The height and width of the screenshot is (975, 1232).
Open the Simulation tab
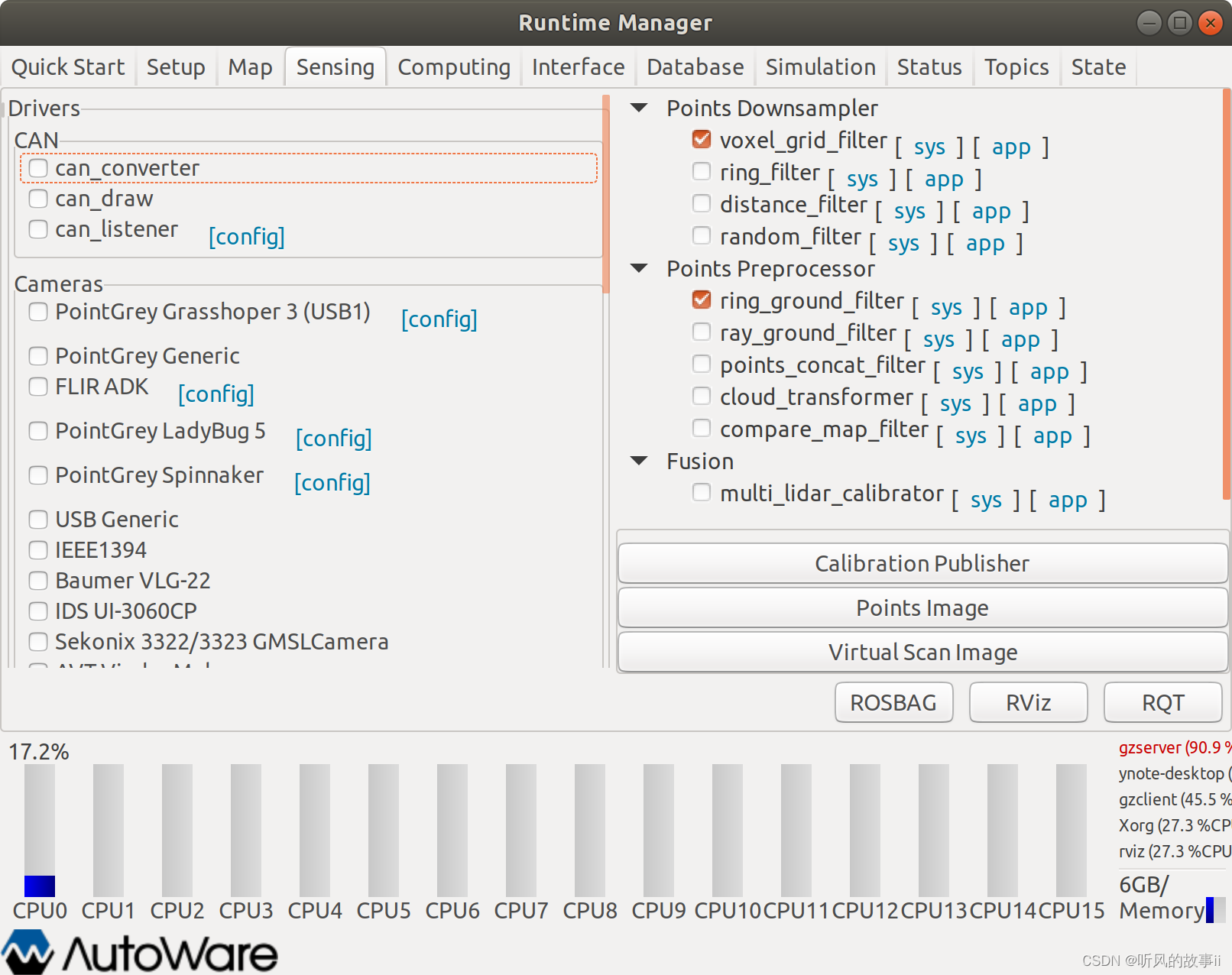[x=820, y=67]
